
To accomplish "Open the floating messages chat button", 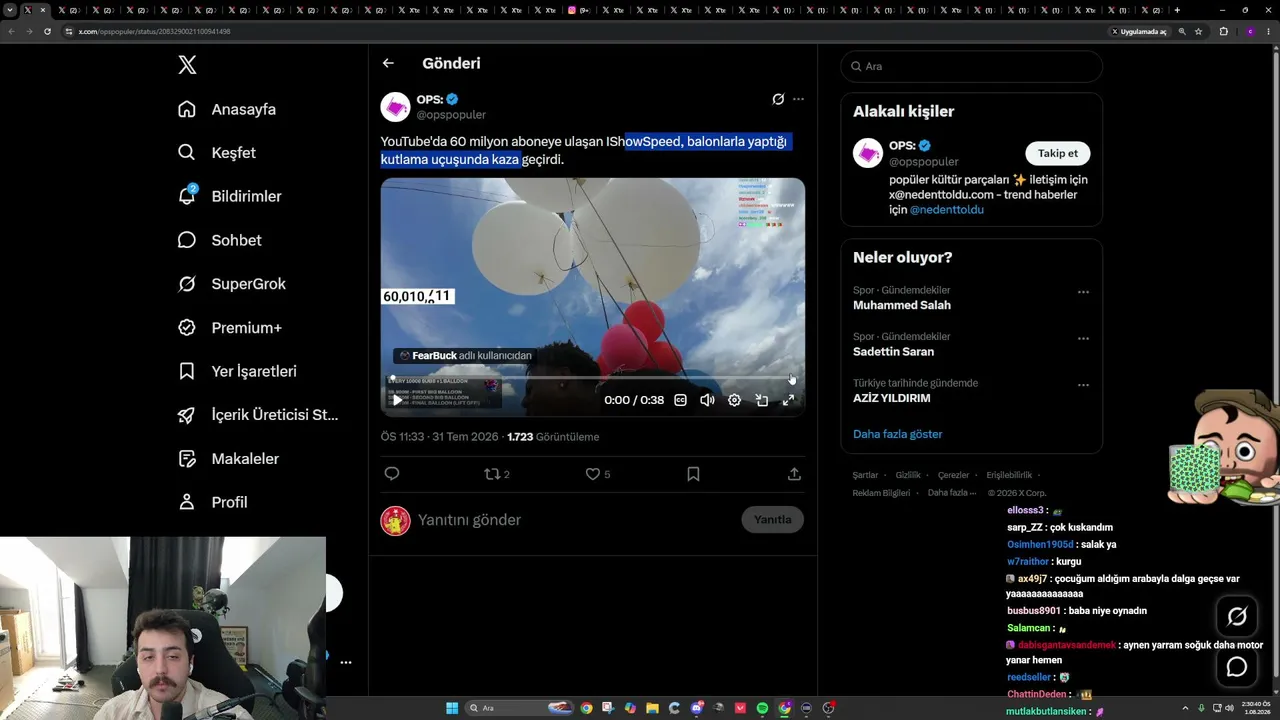I will [1237, 667].
